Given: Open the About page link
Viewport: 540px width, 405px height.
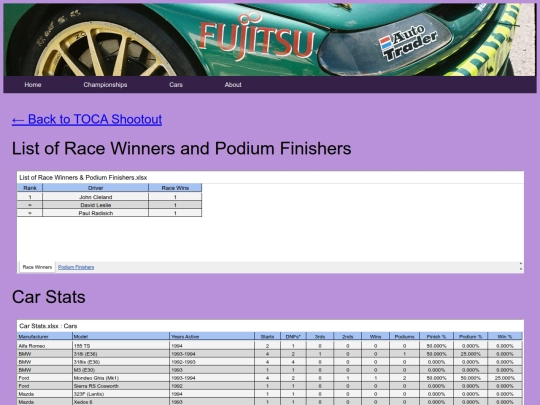Looking at the screenshot, I should click(x=233, y=85).
